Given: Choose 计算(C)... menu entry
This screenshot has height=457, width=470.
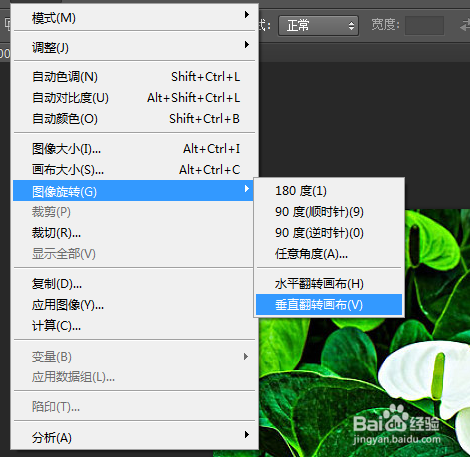Looking at the screenshot, I should click(x=134, y=326).
